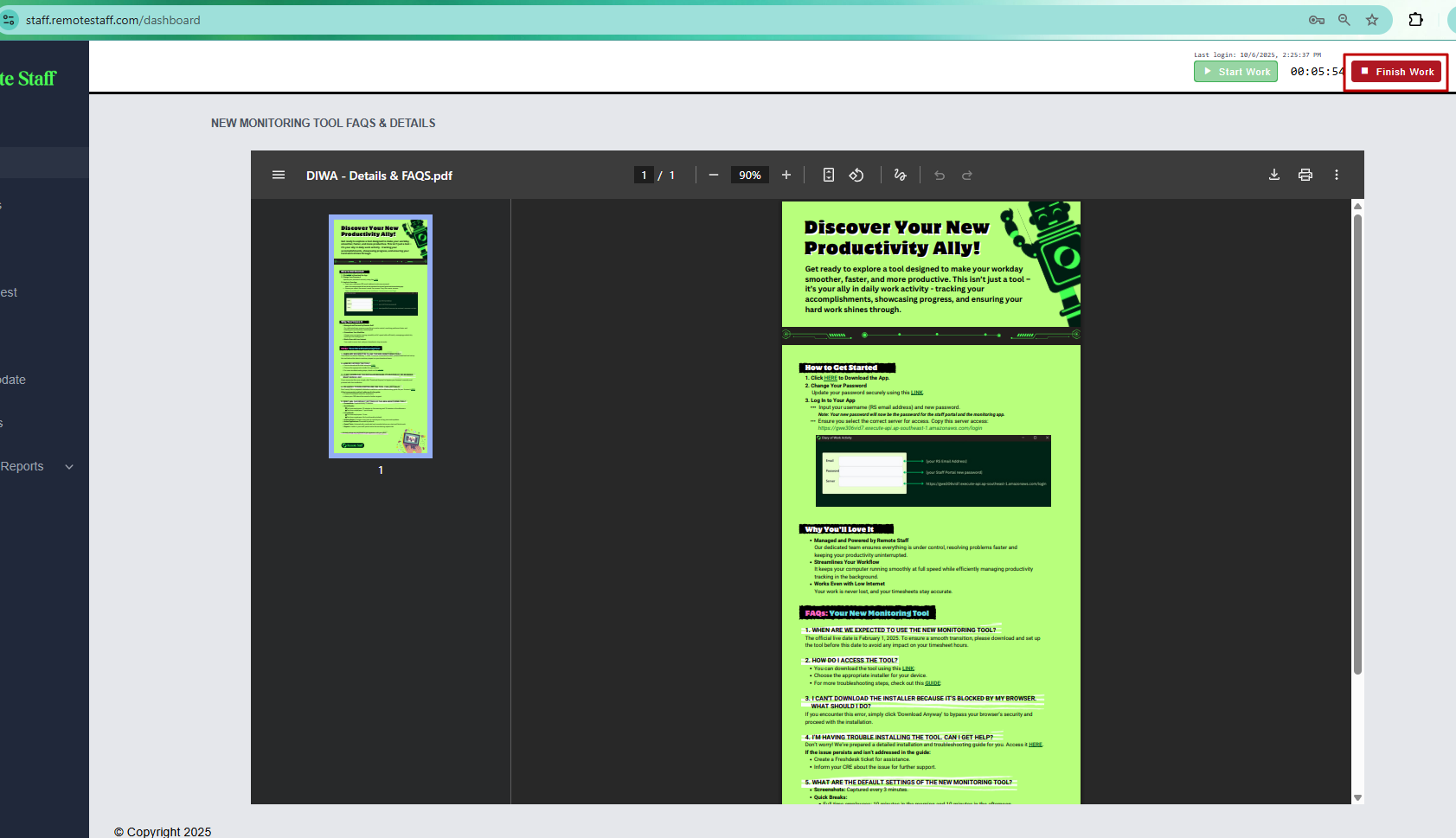Click the PDF vertical scrollbar thumb

pos(1357,444)
